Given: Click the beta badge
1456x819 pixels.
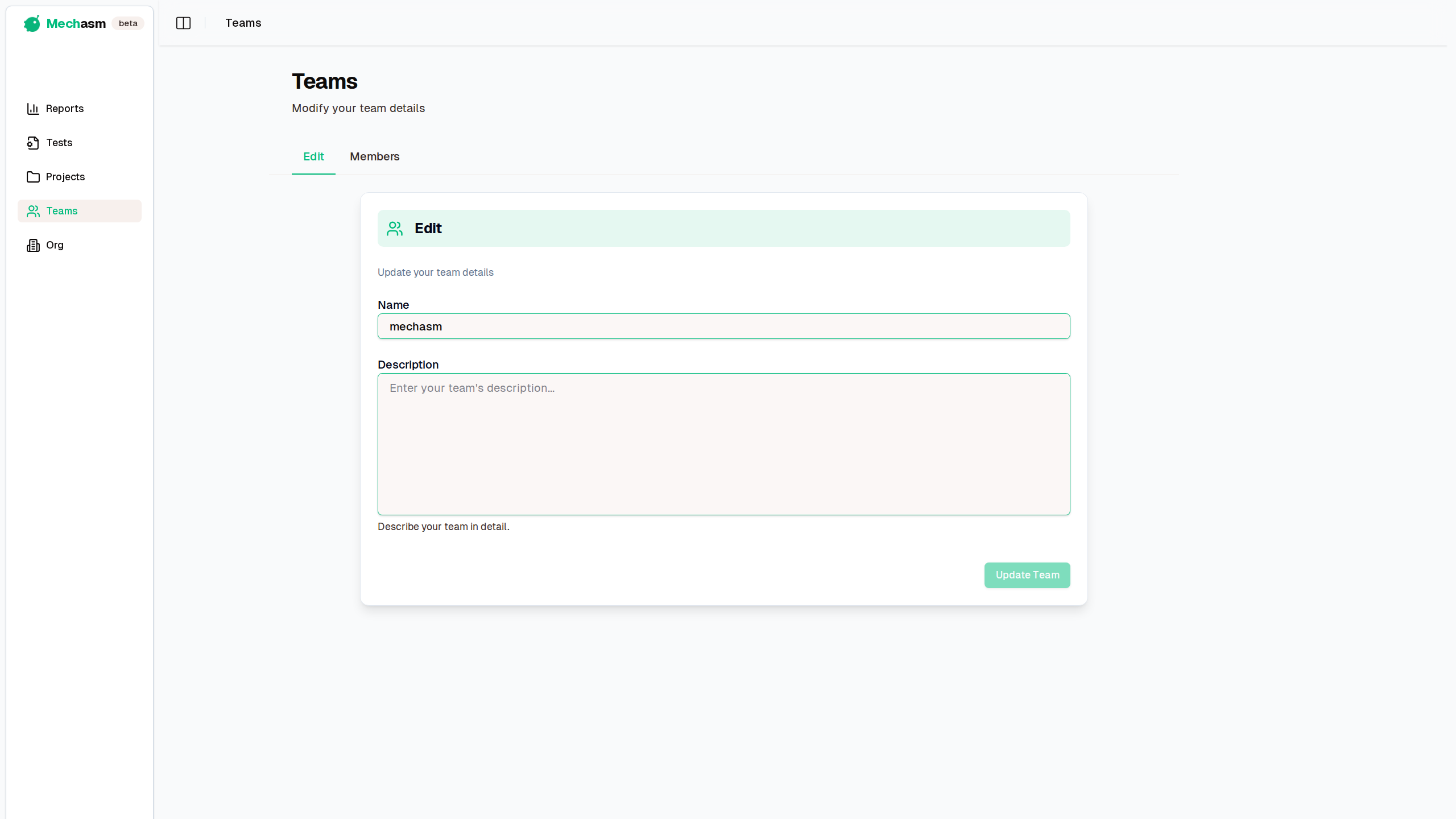Looking at the screenshot, I should click(128, 23).
